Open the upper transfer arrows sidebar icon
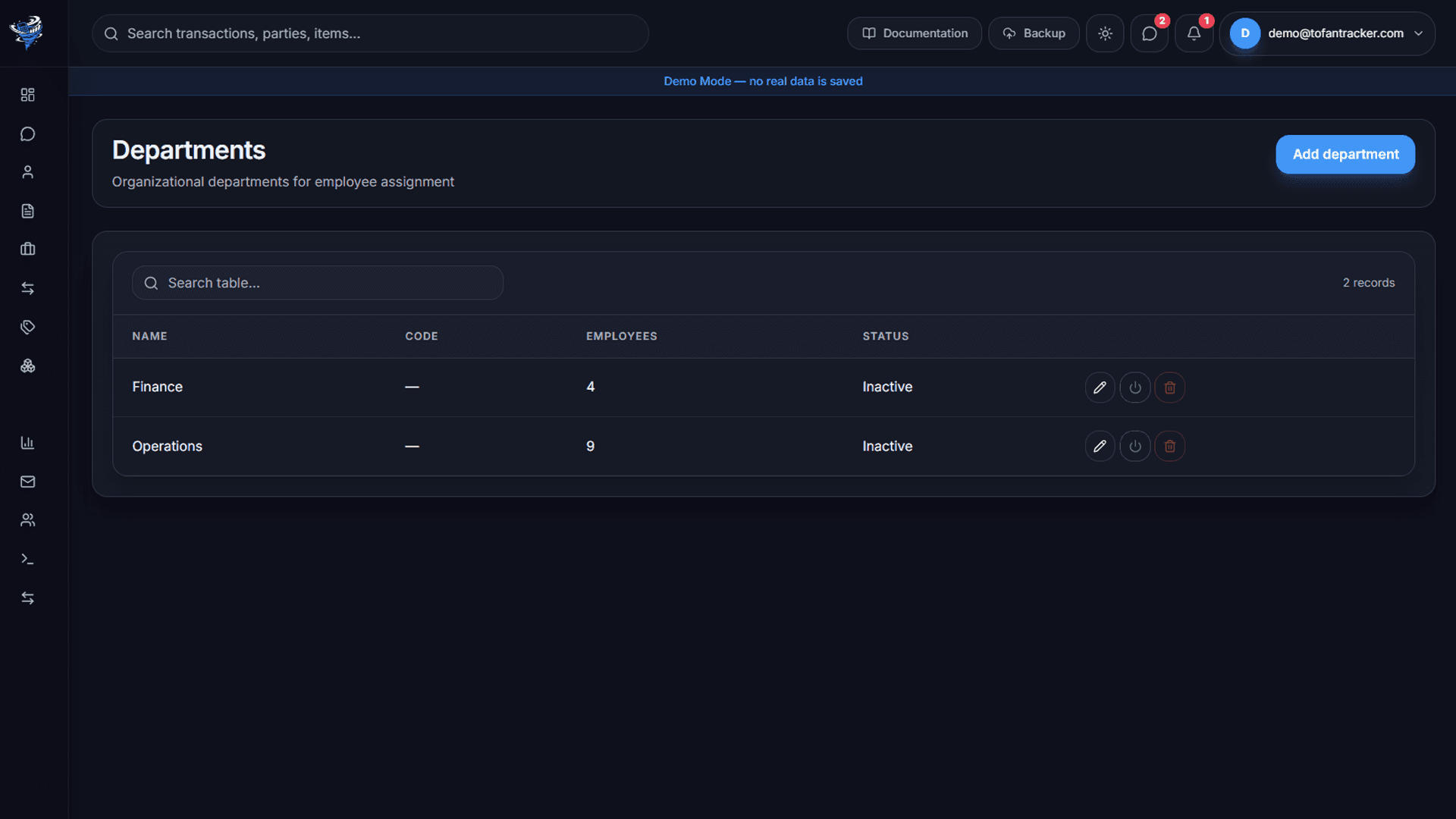The image size is (1456, 819). click(x=27, y=288)
